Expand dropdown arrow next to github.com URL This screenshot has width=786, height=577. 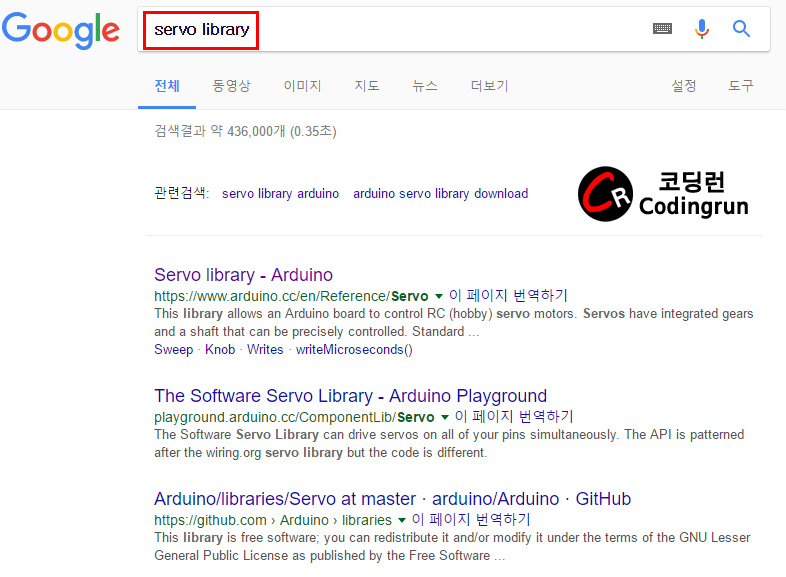click(x=402, y=520)
